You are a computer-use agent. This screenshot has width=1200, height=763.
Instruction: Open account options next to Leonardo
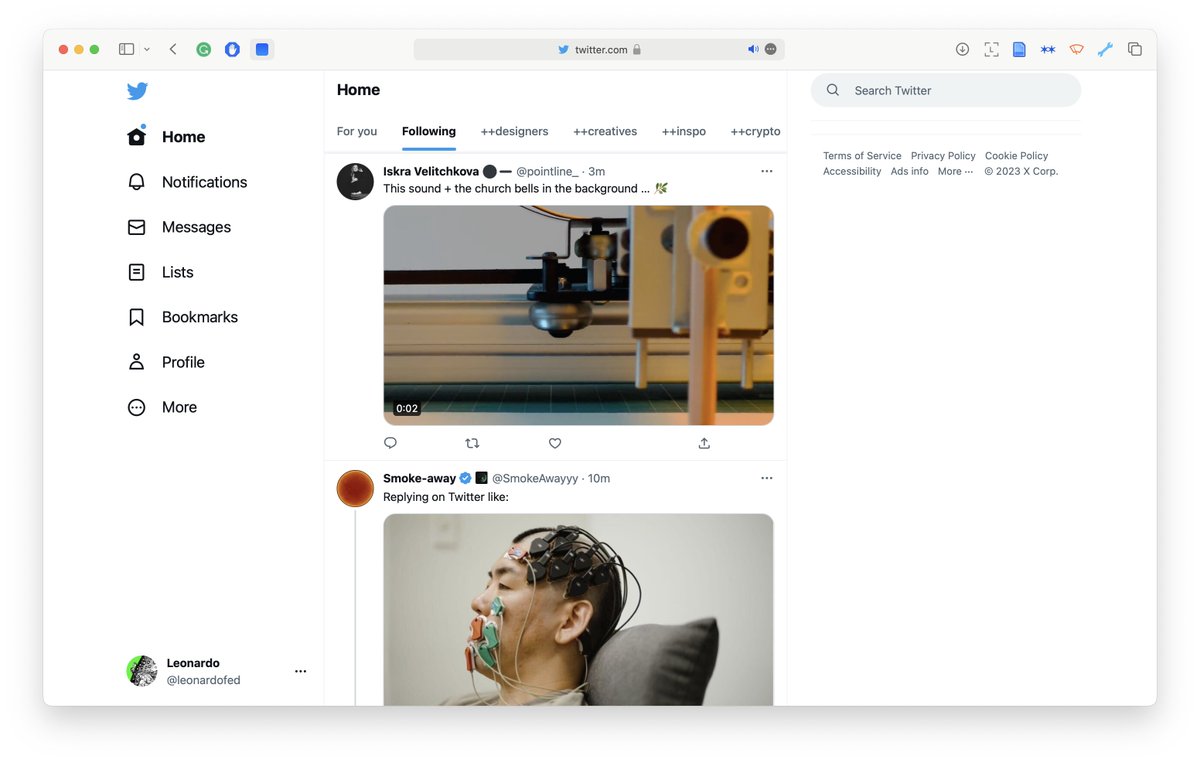[x=300, y=671]
